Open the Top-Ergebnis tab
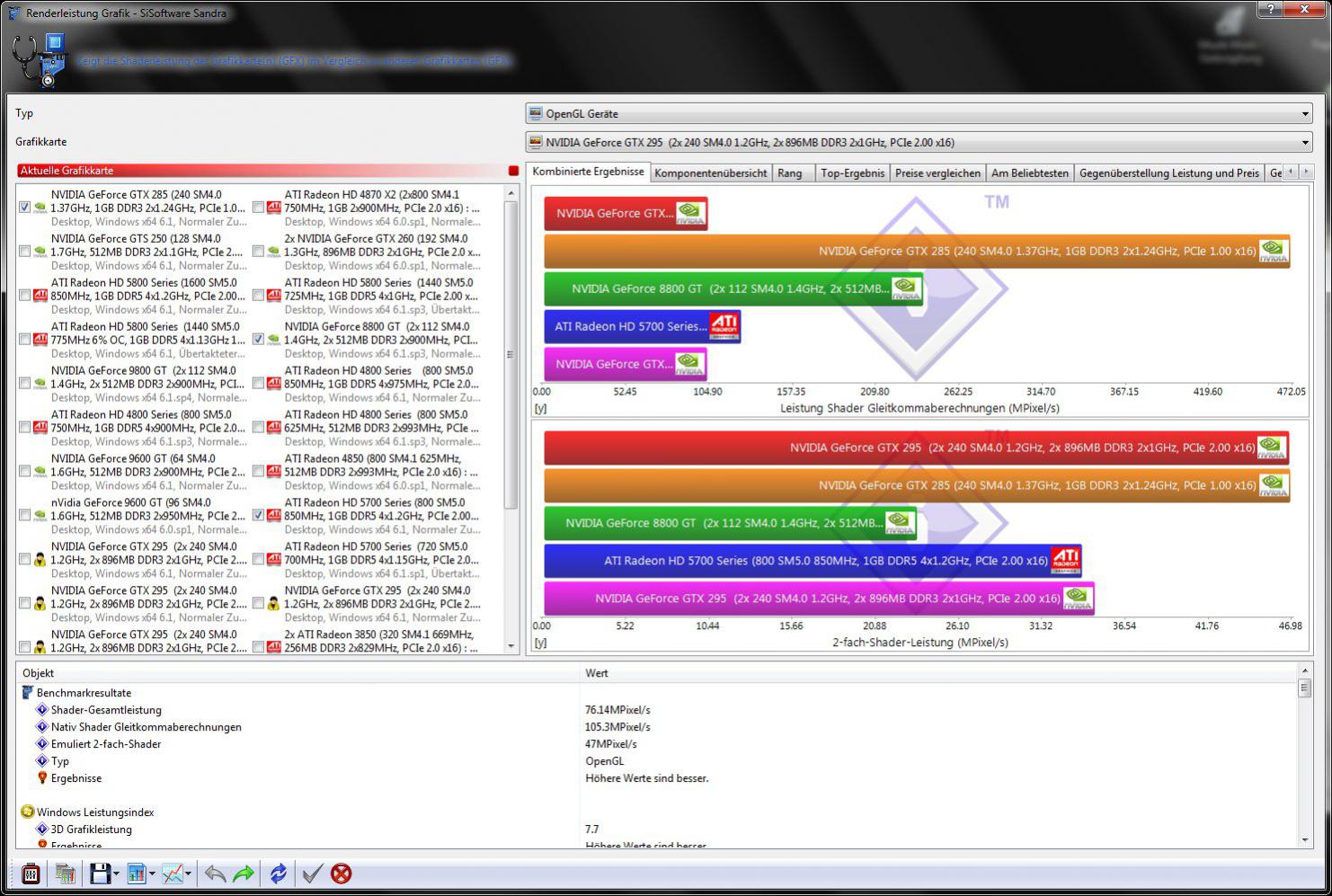This screenshot has width=1332, height=896. pos(852,173)
